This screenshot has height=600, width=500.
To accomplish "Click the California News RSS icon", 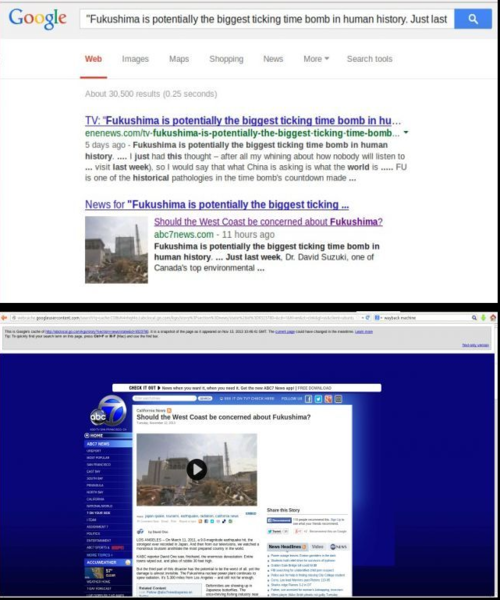I will pos(169,410).
